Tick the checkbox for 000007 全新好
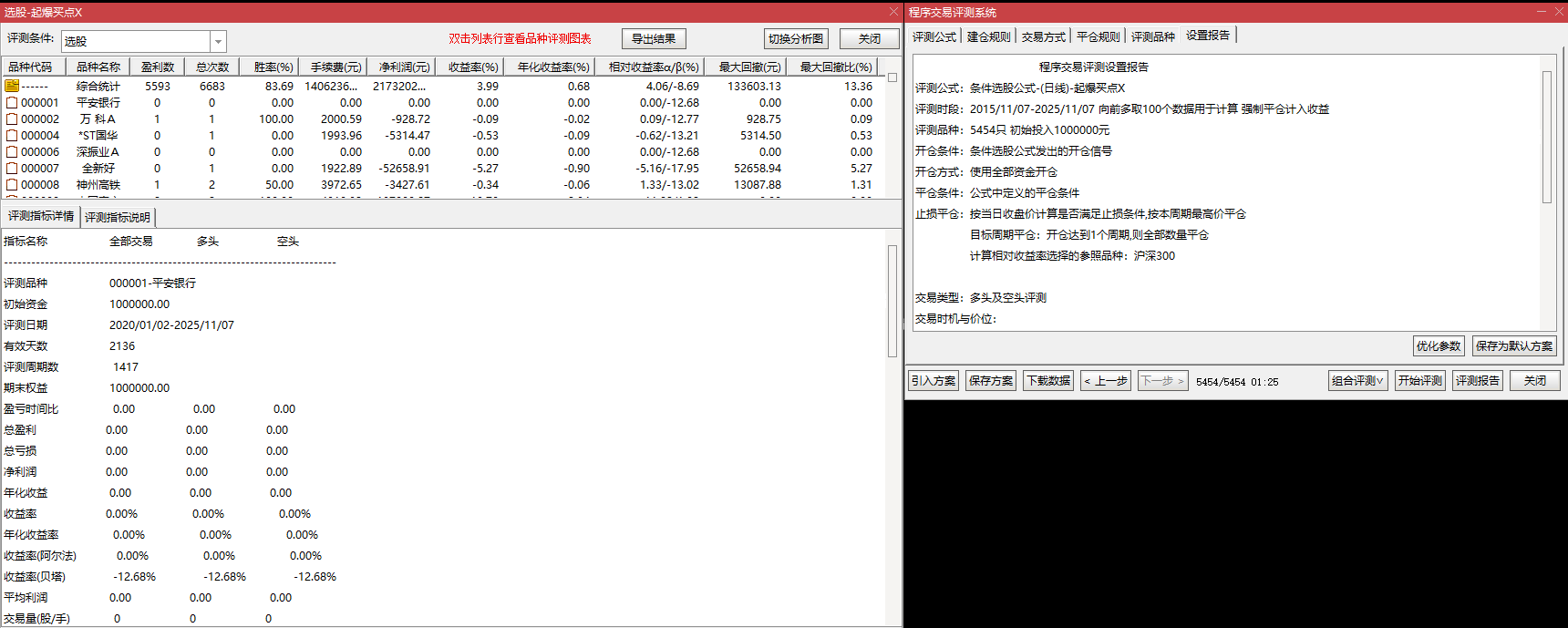 [12, 169]
